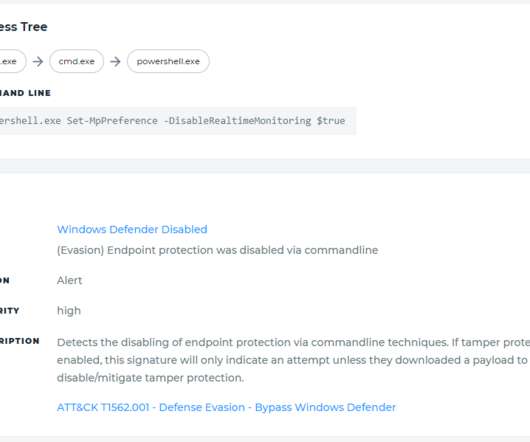Select the powershell.exe process node
The image size is (530, 442).
pos(168,61)
